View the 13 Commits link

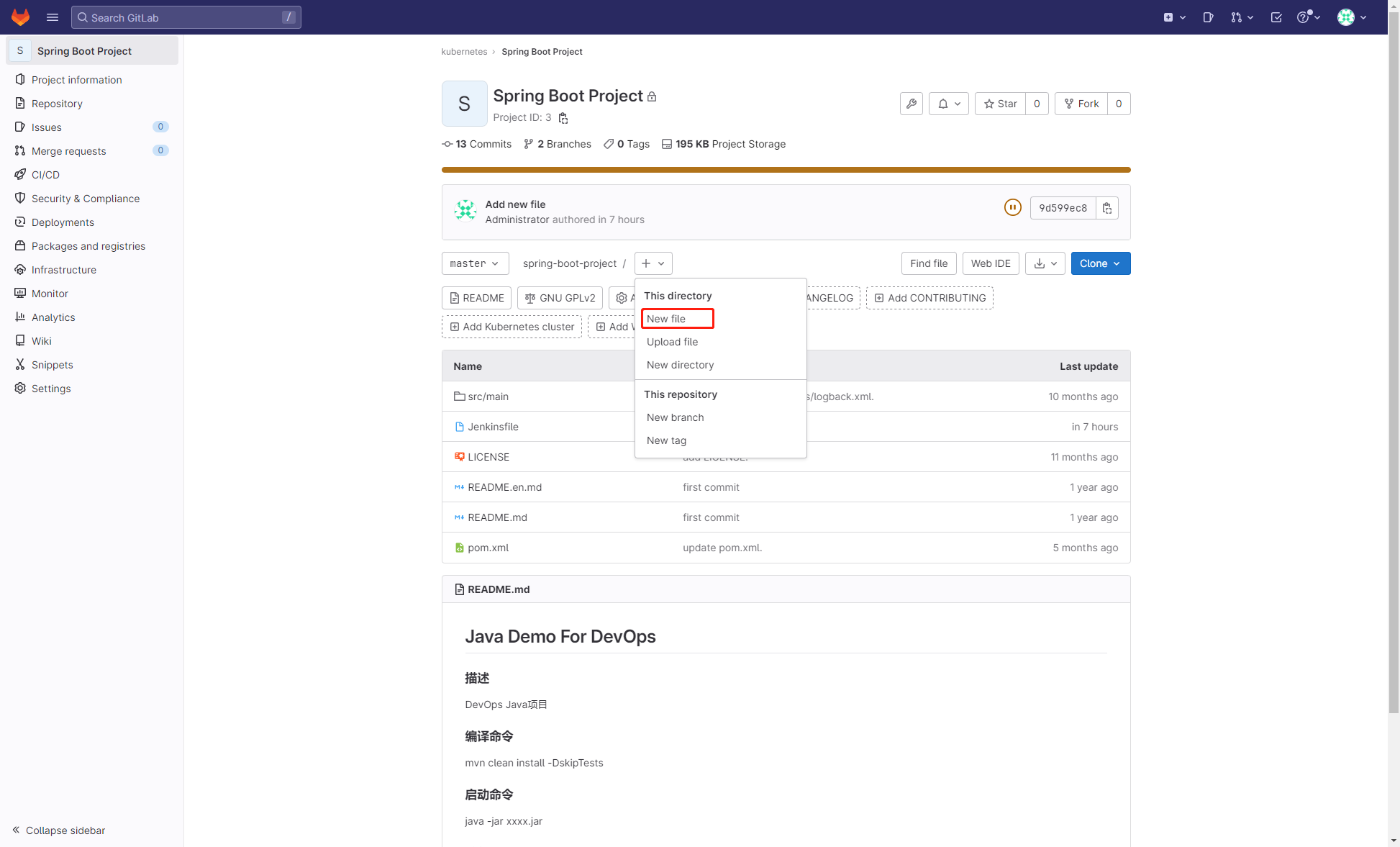point(476,144)
